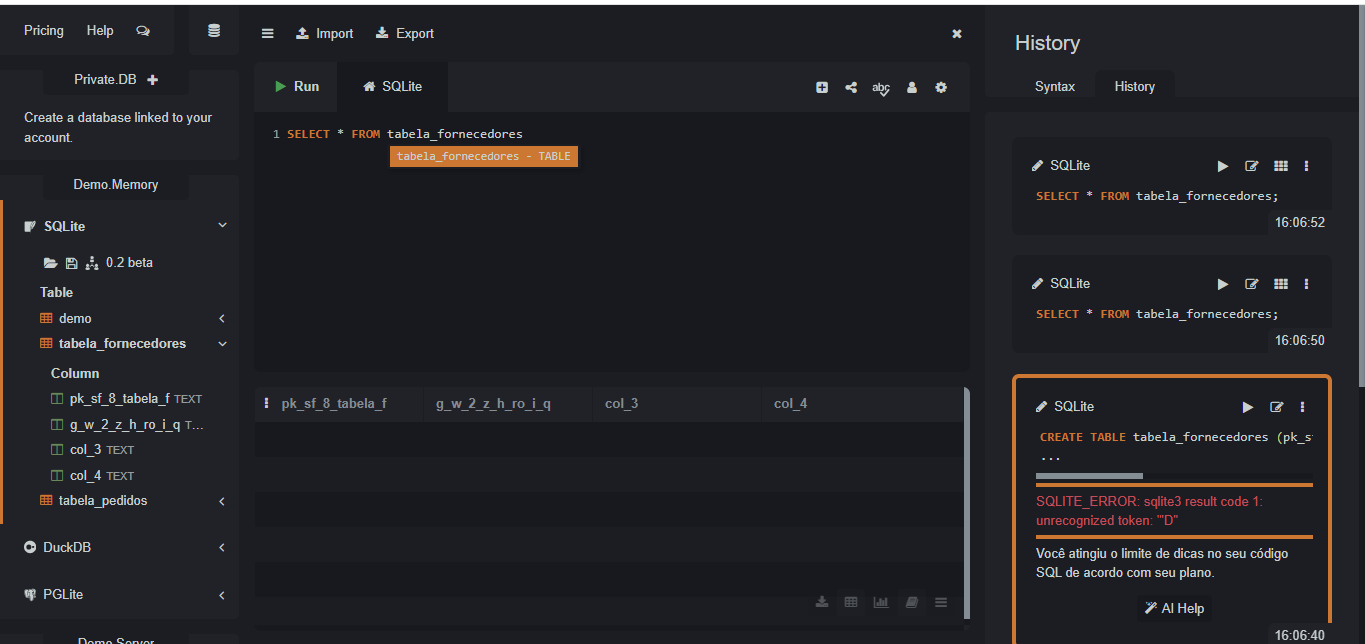Click the col_3 results column header
Viewport: 1365px width, 644px height.
676,404
